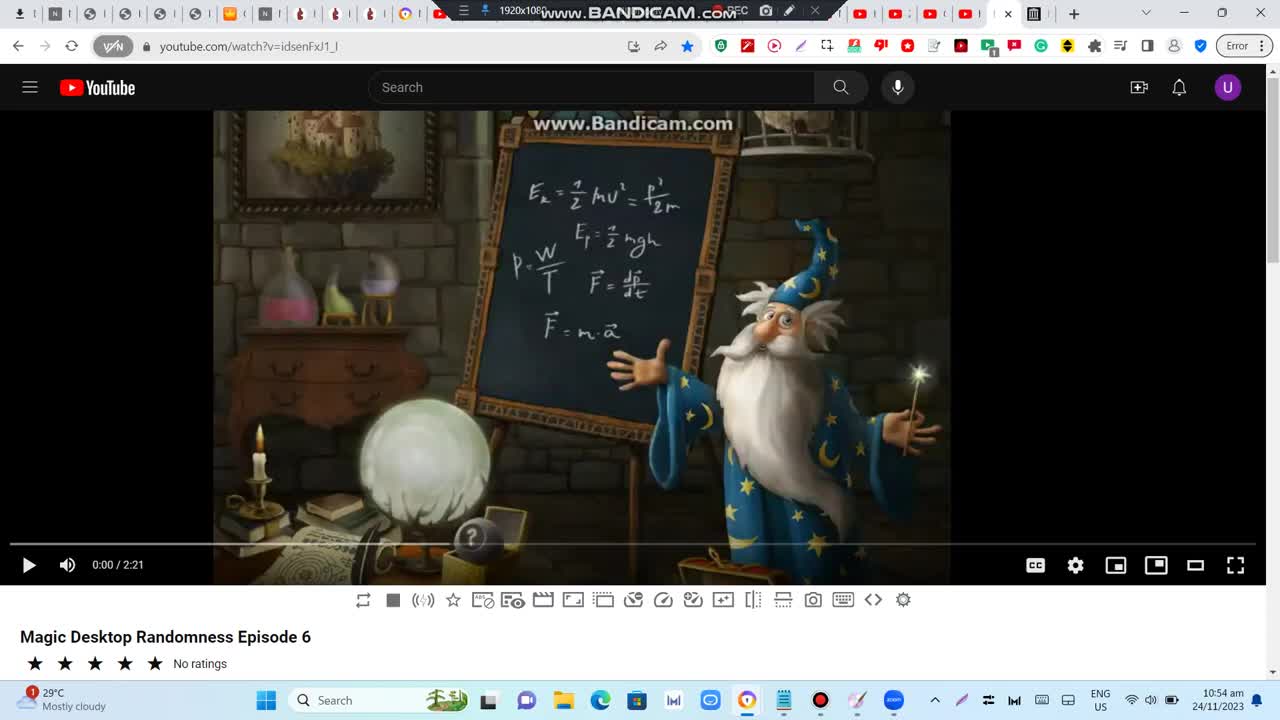Open a new browser tab
1280x720 pixels.
click(1074, 14)
